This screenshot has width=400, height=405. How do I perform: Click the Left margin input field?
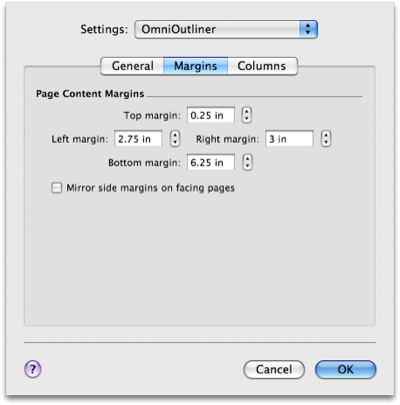pyautogui.click(x=138, y=139)
